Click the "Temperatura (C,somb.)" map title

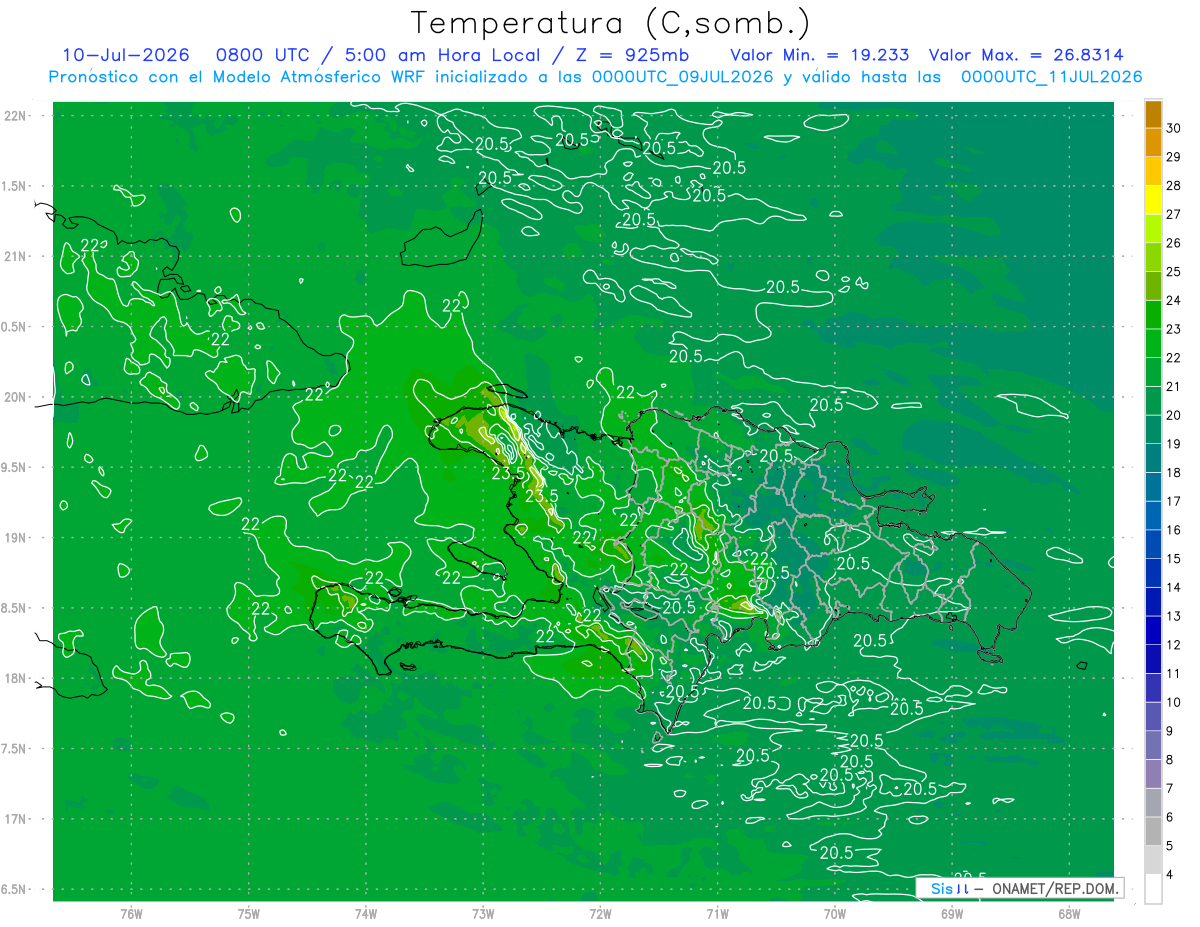[x=610, y=23]
